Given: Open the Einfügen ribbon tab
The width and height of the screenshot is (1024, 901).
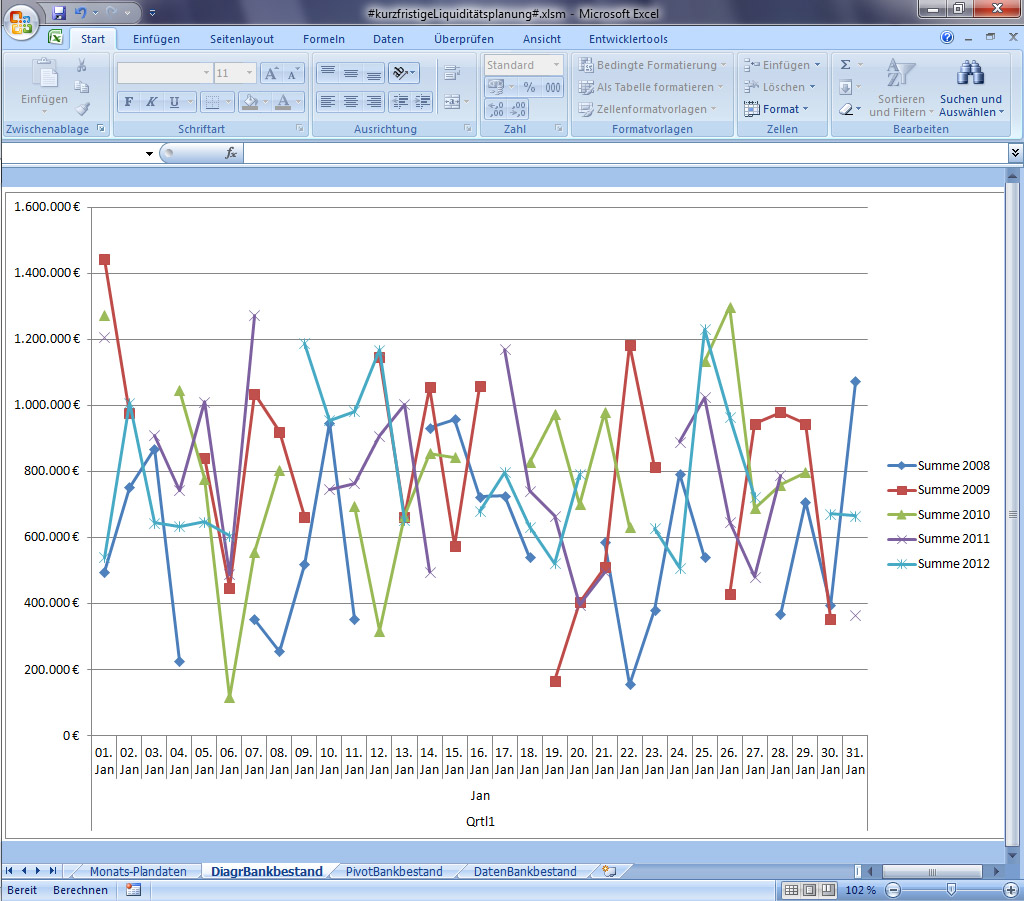Looking at the screenshot, I should click(156, 39).
